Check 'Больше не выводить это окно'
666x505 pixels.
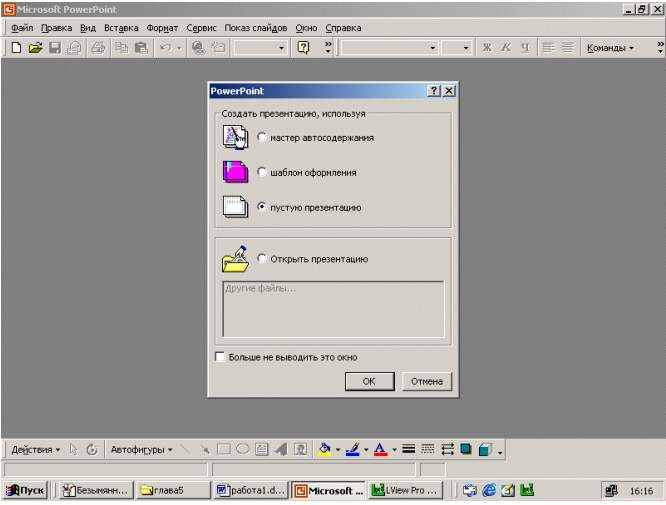coord(220,357)
